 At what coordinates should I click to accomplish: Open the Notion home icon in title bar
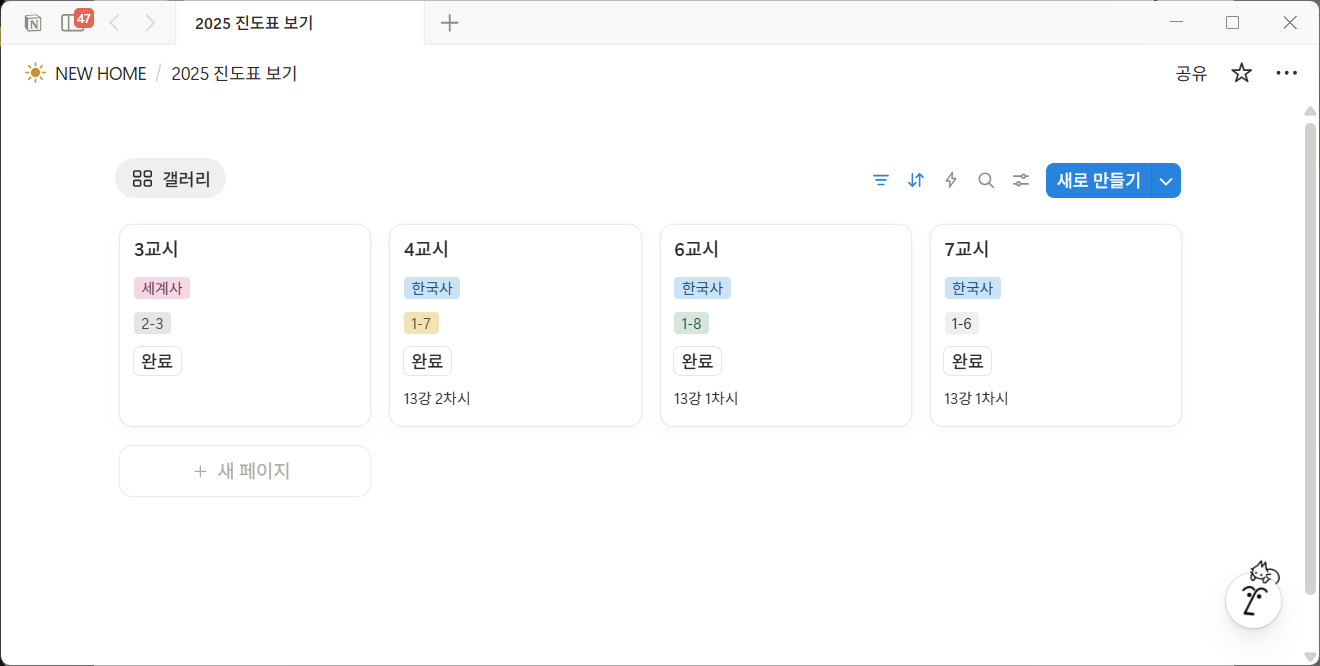33,22
